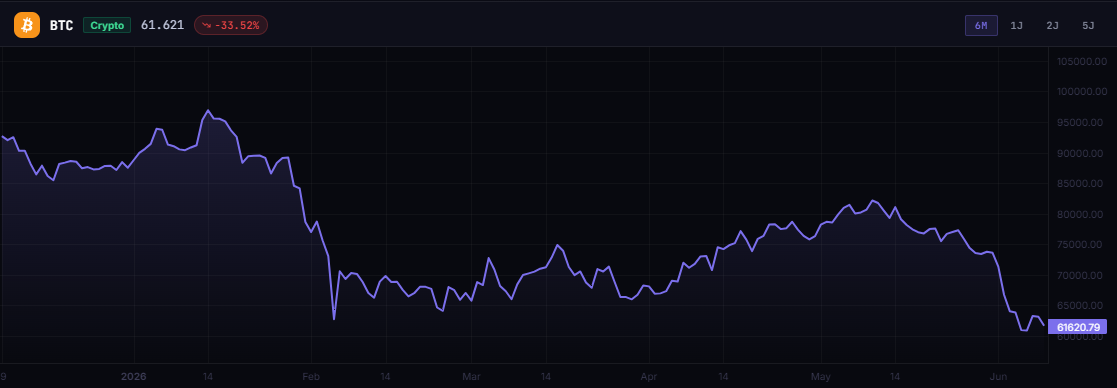
Task: Click the orange Bitcoin logo icon
Action: click(27, 25)
